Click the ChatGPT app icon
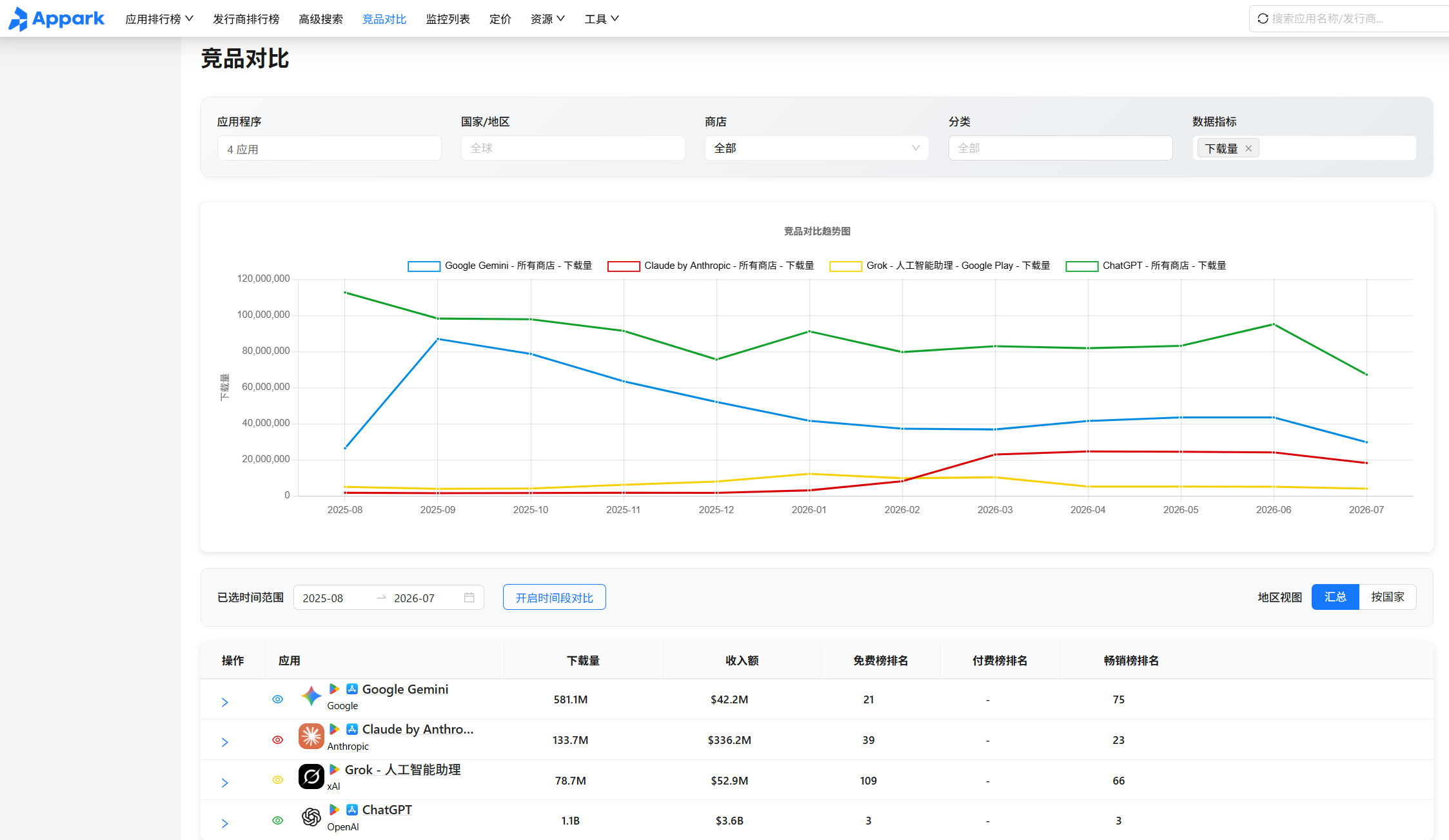The image size is (1449, 840). (311, 817)
